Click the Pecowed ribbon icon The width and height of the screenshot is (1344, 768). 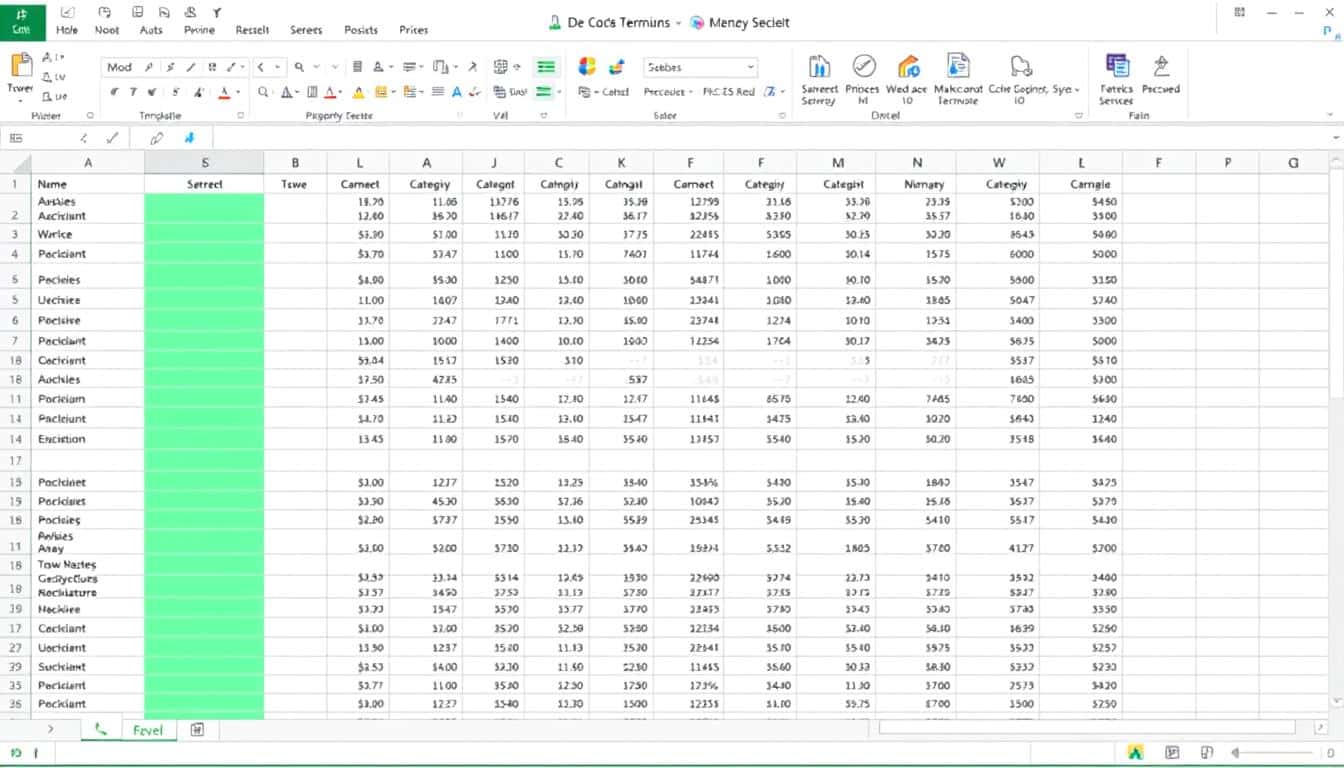coord(1161,75)
